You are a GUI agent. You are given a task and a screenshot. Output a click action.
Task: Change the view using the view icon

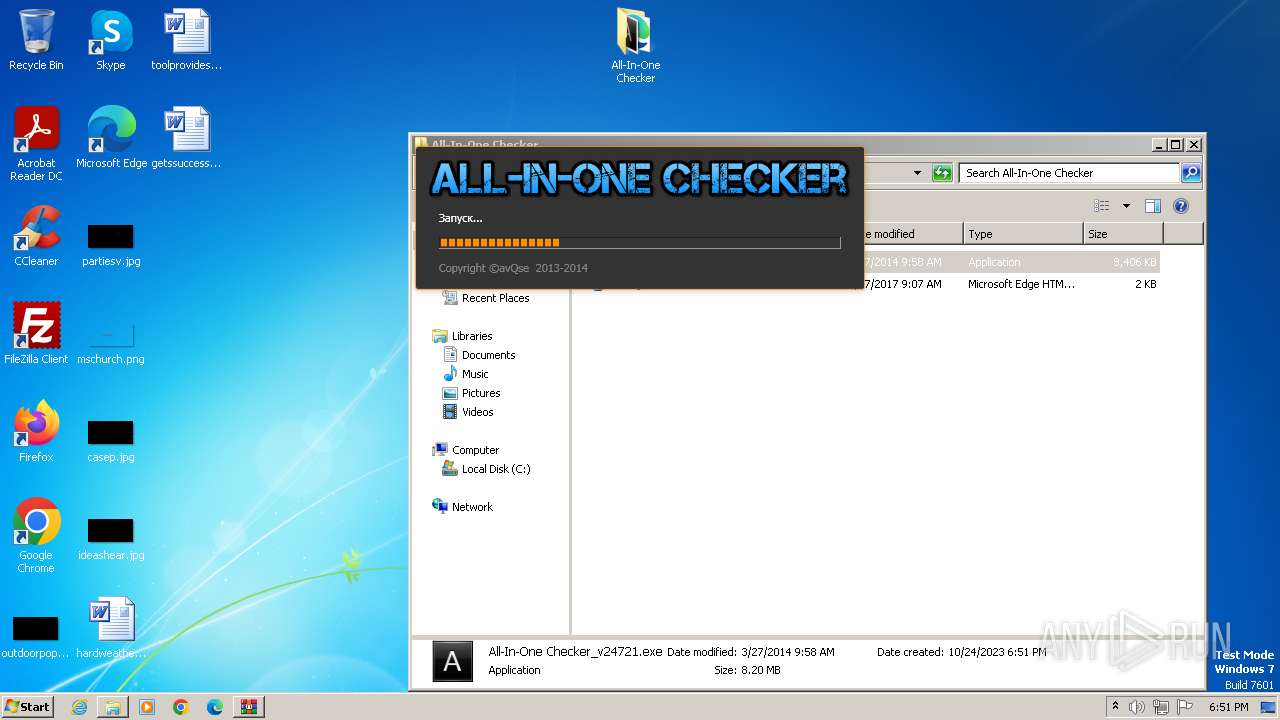pyautogui.click(x=1102, y=206)
